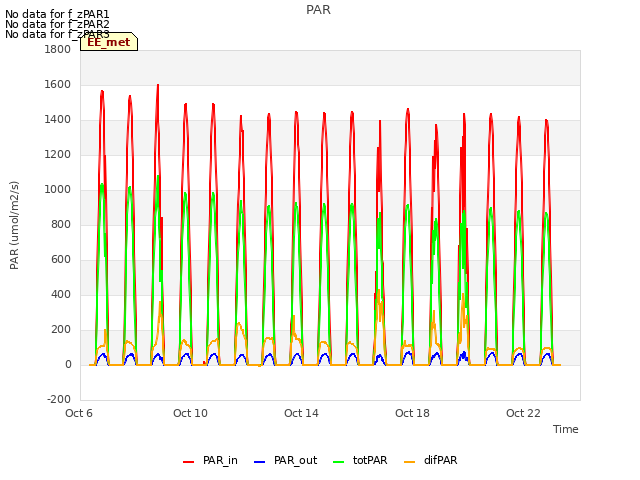Click the 1000 y-axis tick label
Viewport: 640px width, 480px height.
point(58,189)
